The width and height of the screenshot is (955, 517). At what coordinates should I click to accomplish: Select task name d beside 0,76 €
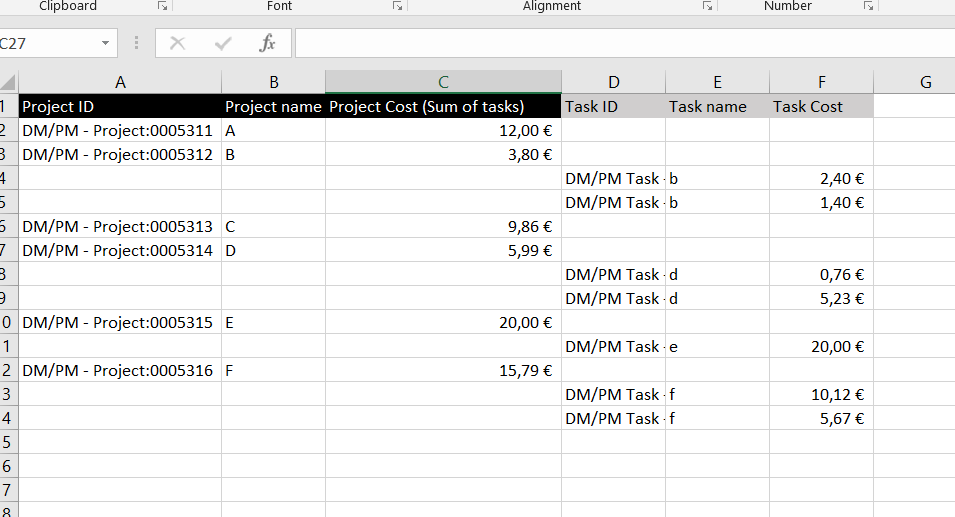point(717,274)
